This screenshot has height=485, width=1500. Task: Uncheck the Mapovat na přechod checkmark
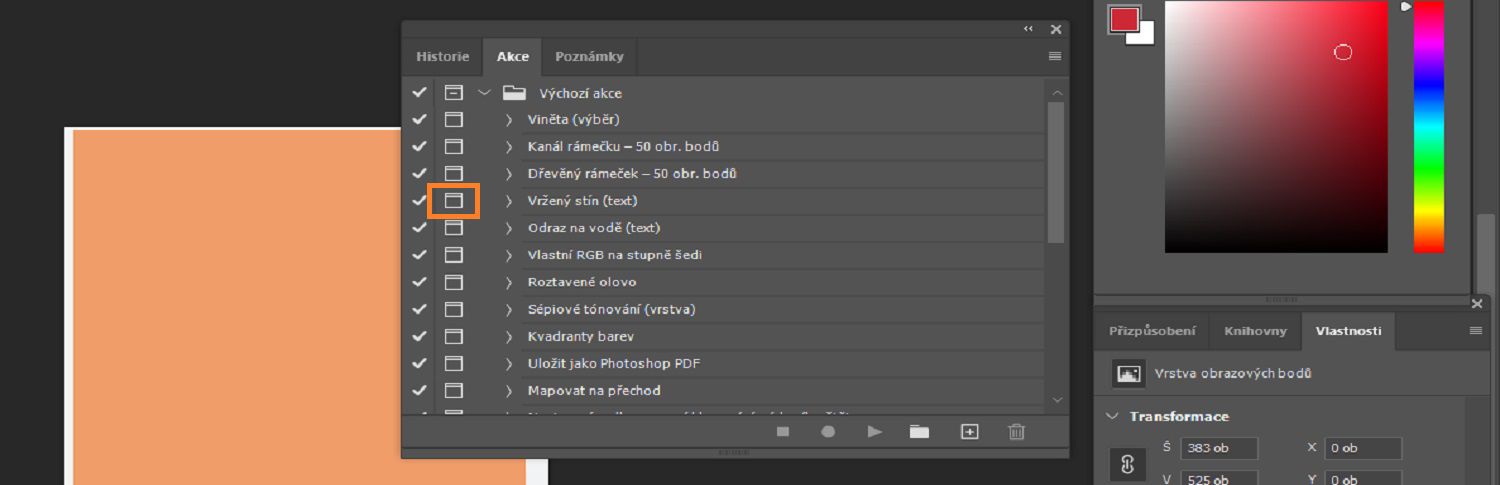click(419, 390)
